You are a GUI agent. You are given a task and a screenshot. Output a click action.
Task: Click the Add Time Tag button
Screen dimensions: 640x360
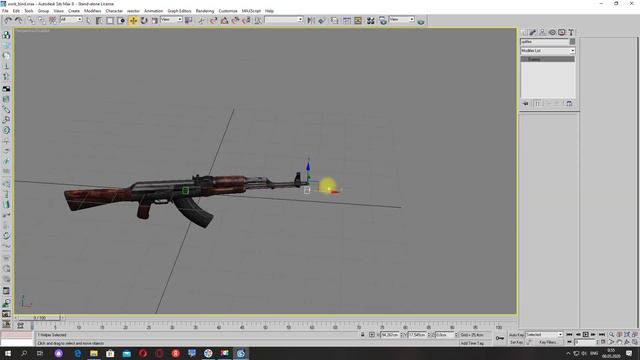tap(472, 343)
